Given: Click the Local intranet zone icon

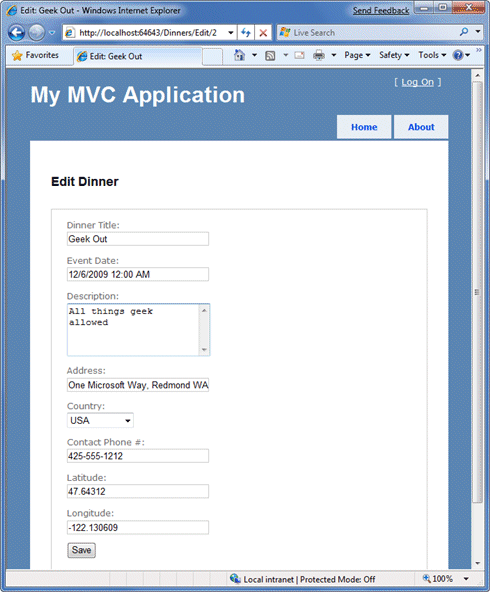Looking at the screenshot, I should tap(235, 579).
